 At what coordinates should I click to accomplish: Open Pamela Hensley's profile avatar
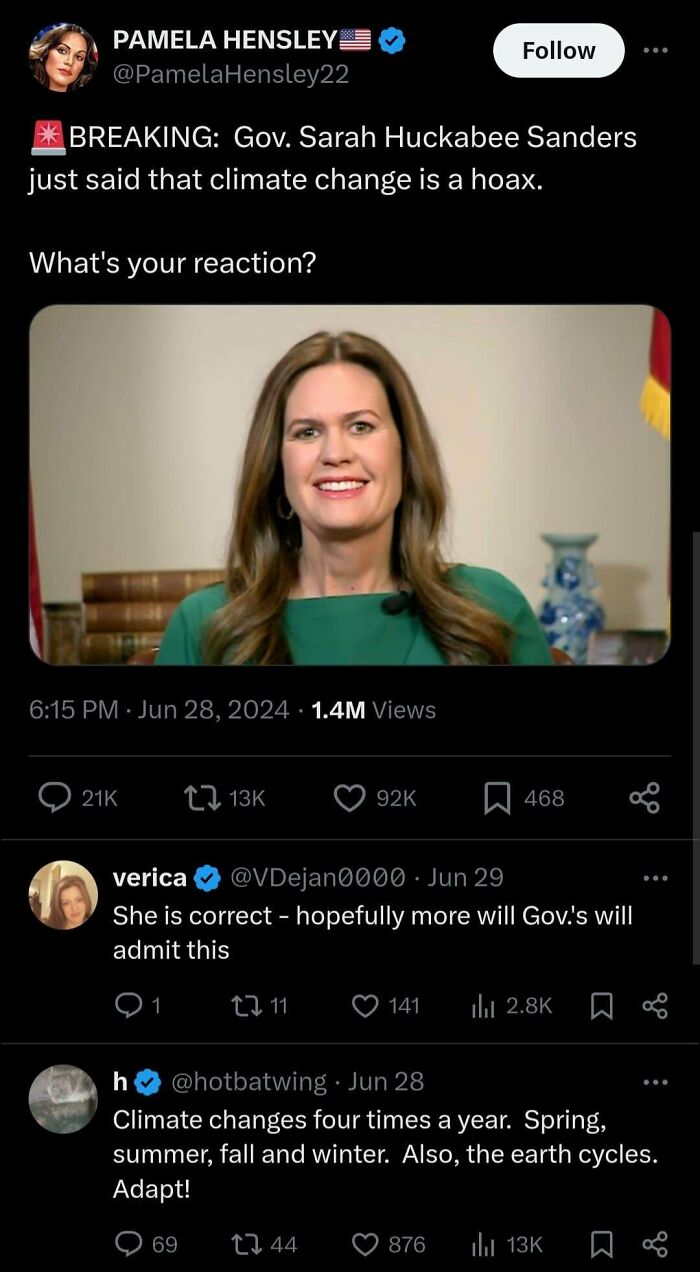point(64,58)
